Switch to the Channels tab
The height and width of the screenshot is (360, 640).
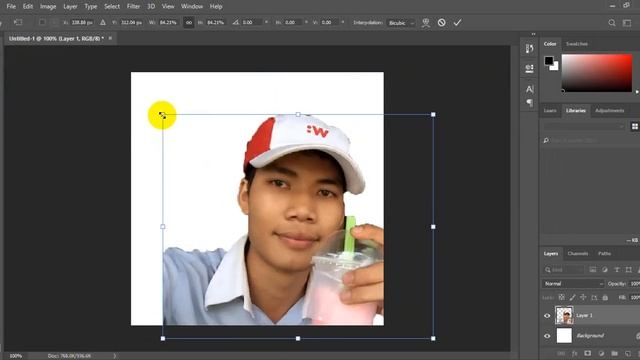click(578, 253)
